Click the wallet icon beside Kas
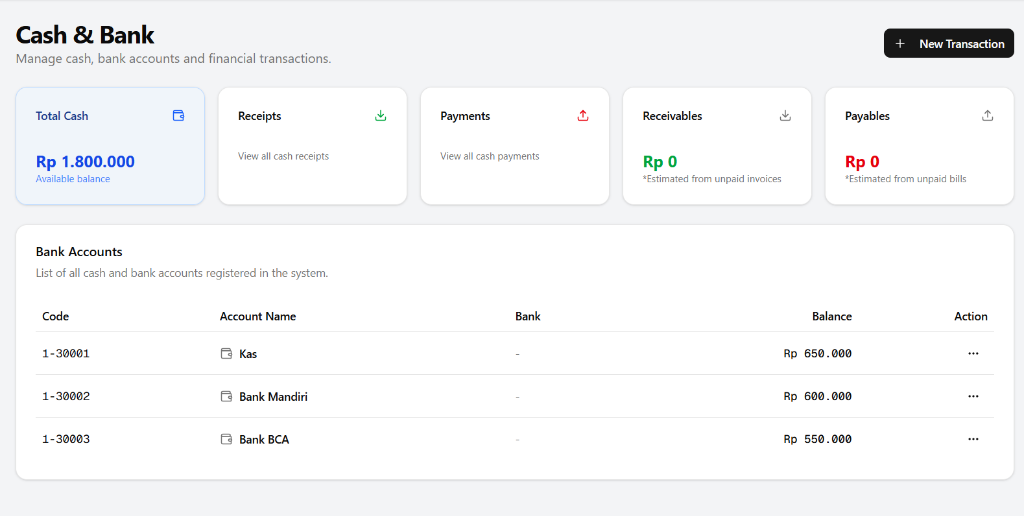 (227, 353)
